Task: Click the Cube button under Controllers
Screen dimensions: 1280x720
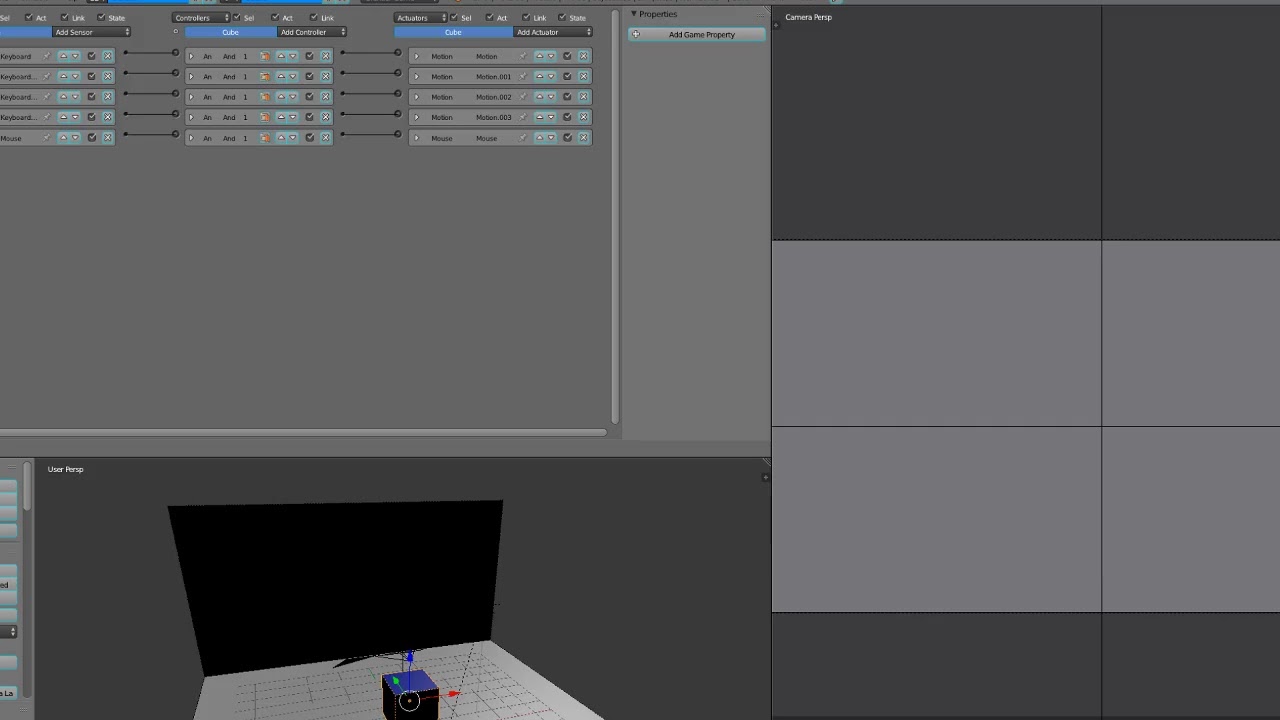Action: coord(231,32)
